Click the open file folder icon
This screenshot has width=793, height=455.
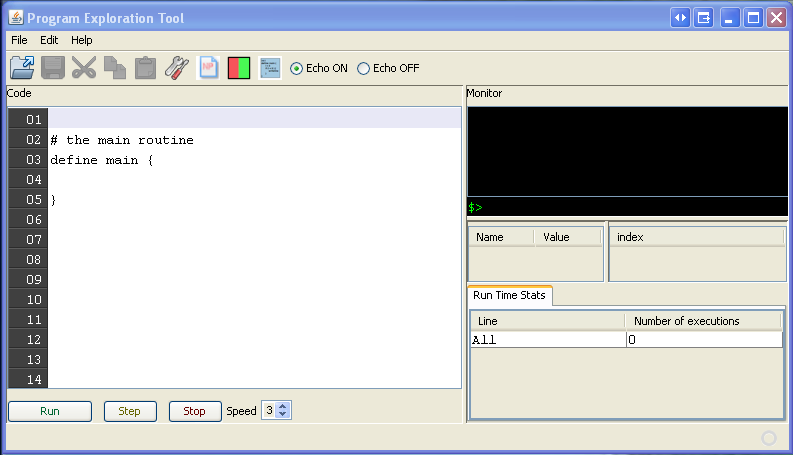[x=21, y=68]
